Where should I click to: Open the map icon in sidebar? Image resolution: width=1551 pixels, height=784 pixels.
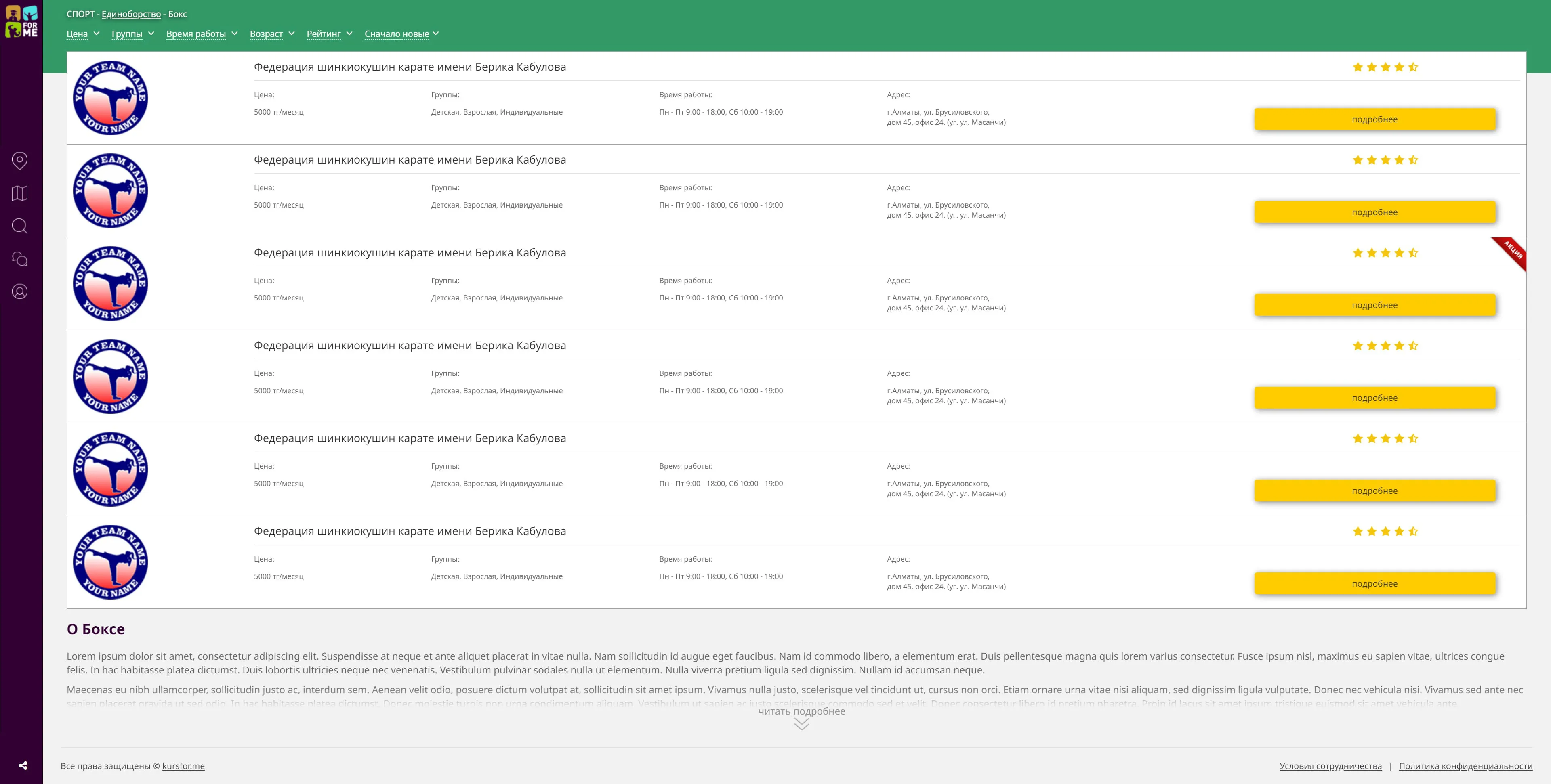(20, 193)
